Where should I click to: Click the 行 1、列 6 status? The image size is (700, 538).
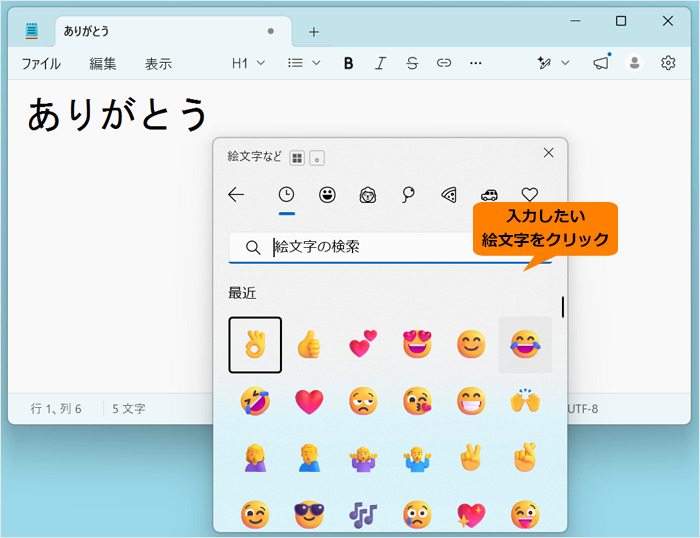tap(56, 409)
